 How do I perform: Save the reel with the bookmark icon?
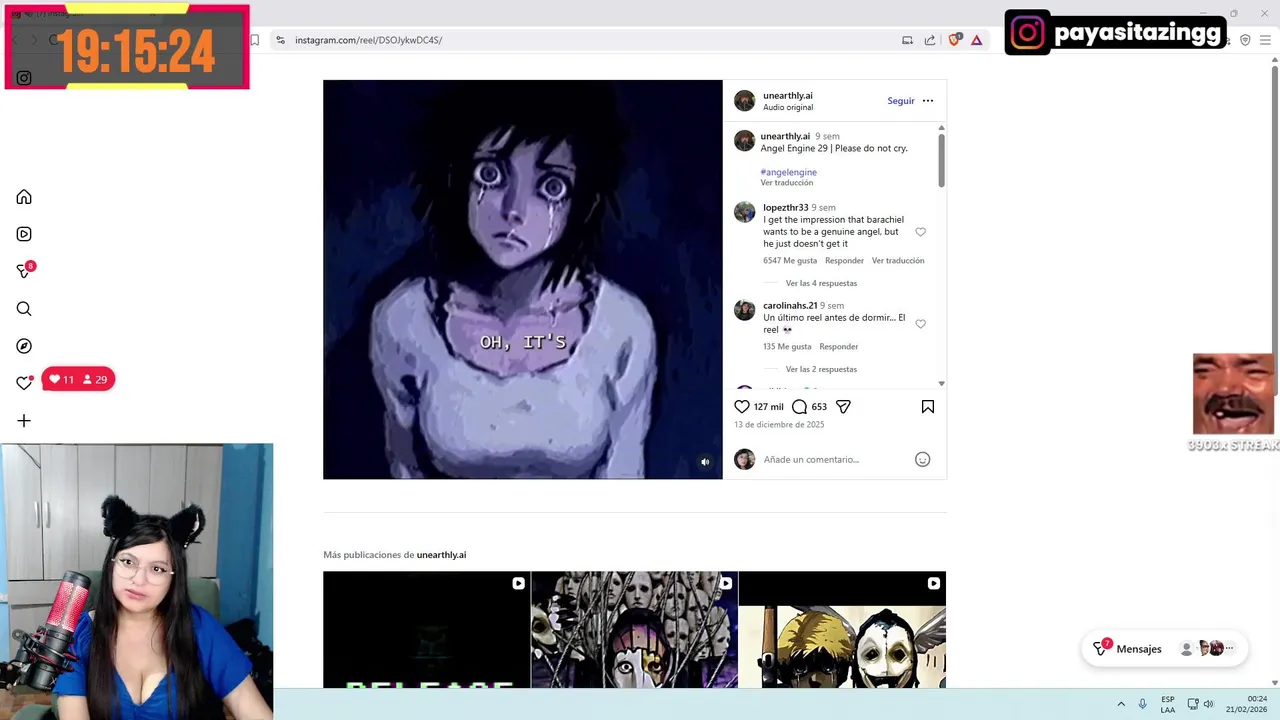[x=928, y=407]
